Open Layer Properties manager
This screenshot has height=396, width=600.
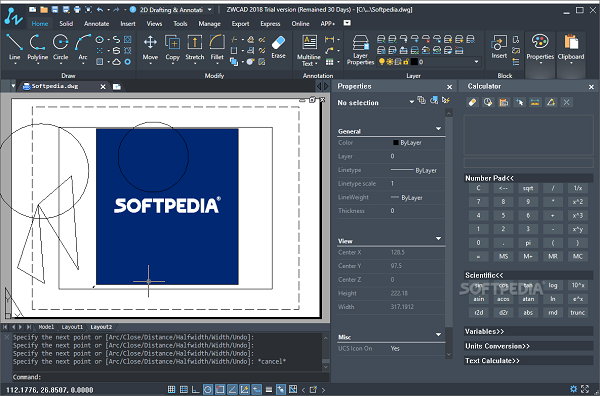point(360,50)
